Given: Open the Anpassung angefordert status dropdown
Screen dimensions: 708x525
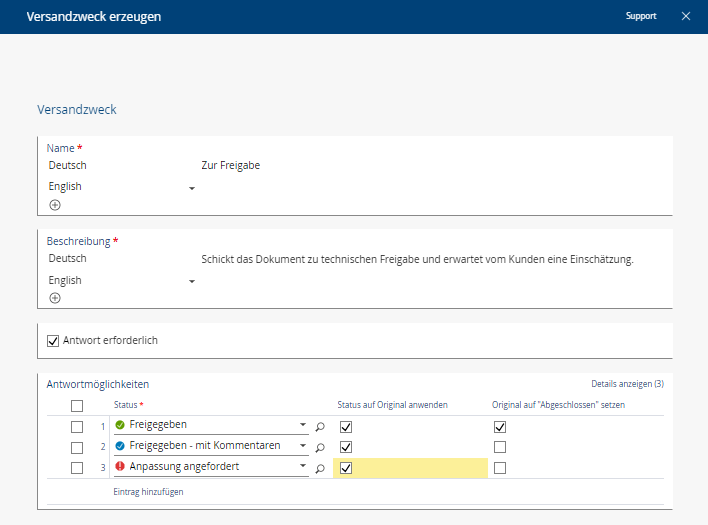Looking at the screenshot, I should (x=303, y=467).
